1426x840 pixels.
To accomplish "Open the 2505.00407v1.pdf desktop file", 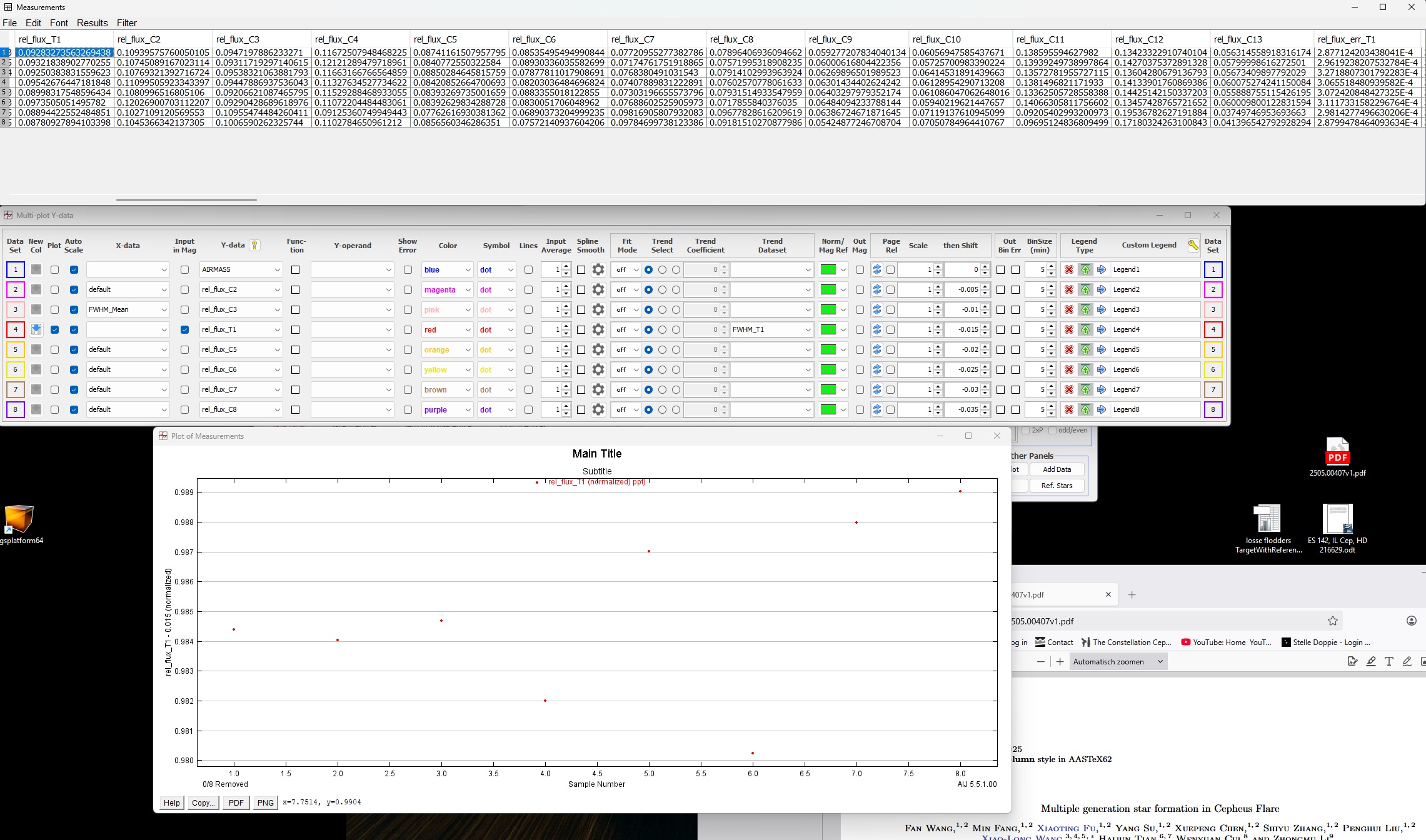I will [x=1337, y=456].
